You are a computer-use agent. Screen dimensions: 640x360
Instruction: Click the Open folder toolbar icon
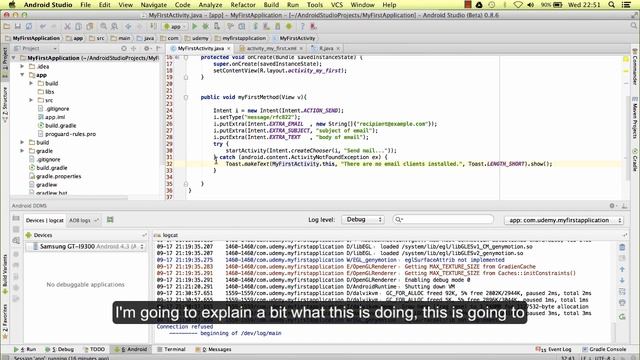7,27
